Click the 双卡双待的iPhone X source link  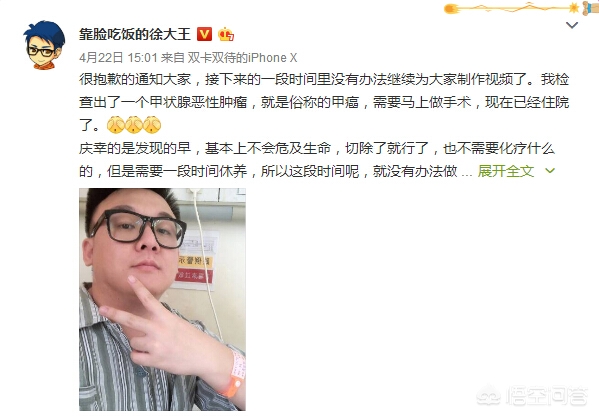[242, 58]
